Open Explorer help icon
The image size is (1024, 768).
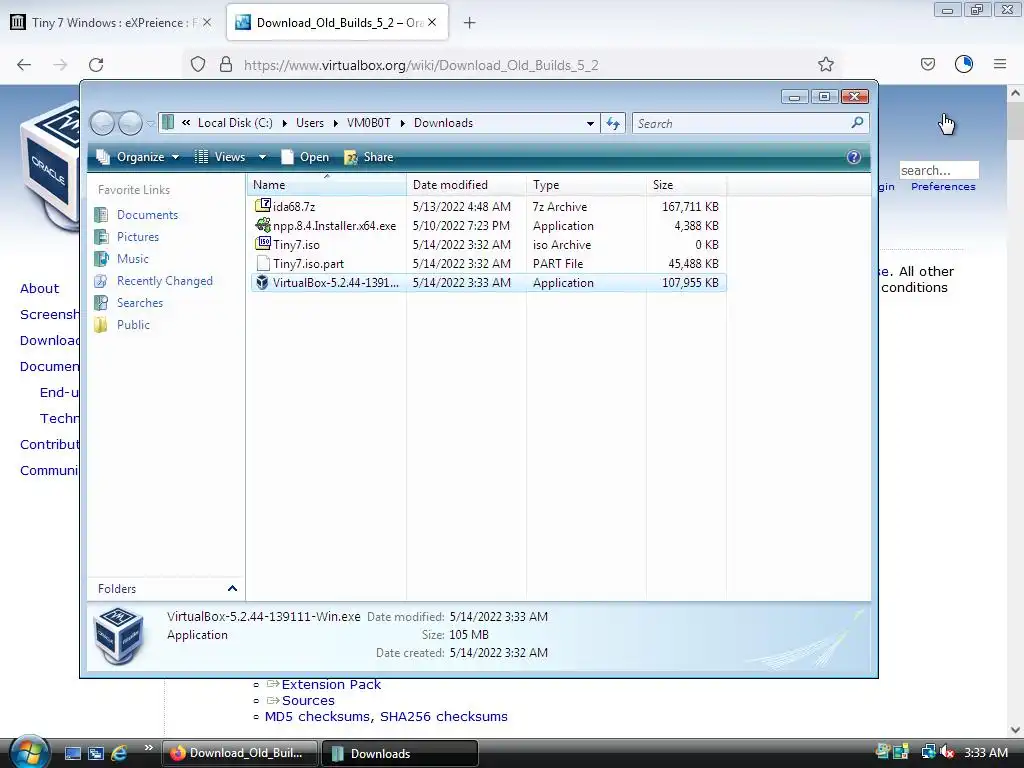click(854, 157)
